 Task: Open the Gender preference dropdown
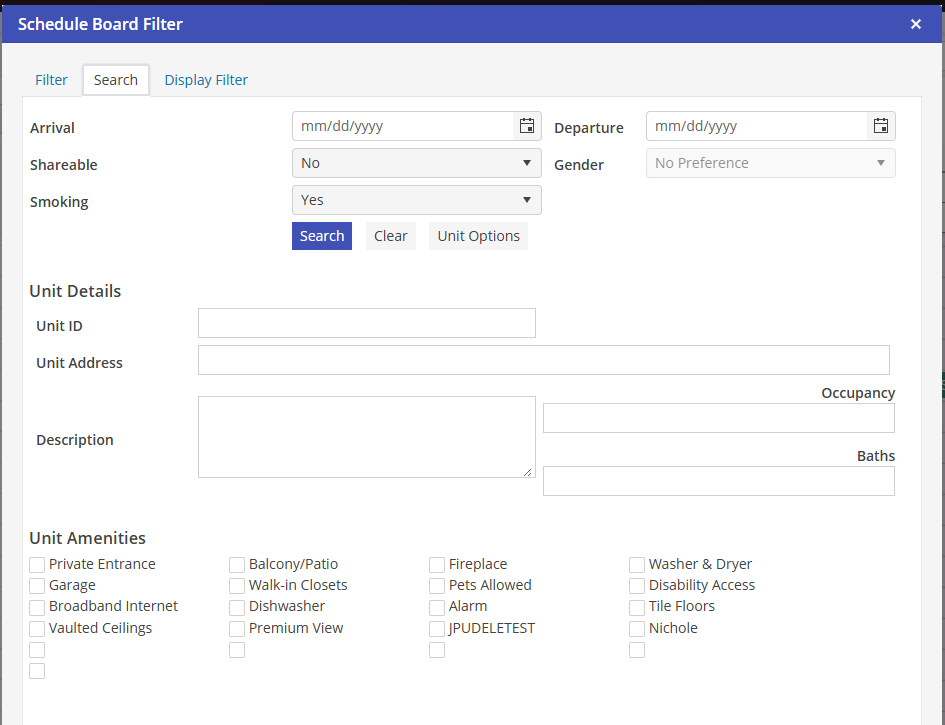pos(770,163)
